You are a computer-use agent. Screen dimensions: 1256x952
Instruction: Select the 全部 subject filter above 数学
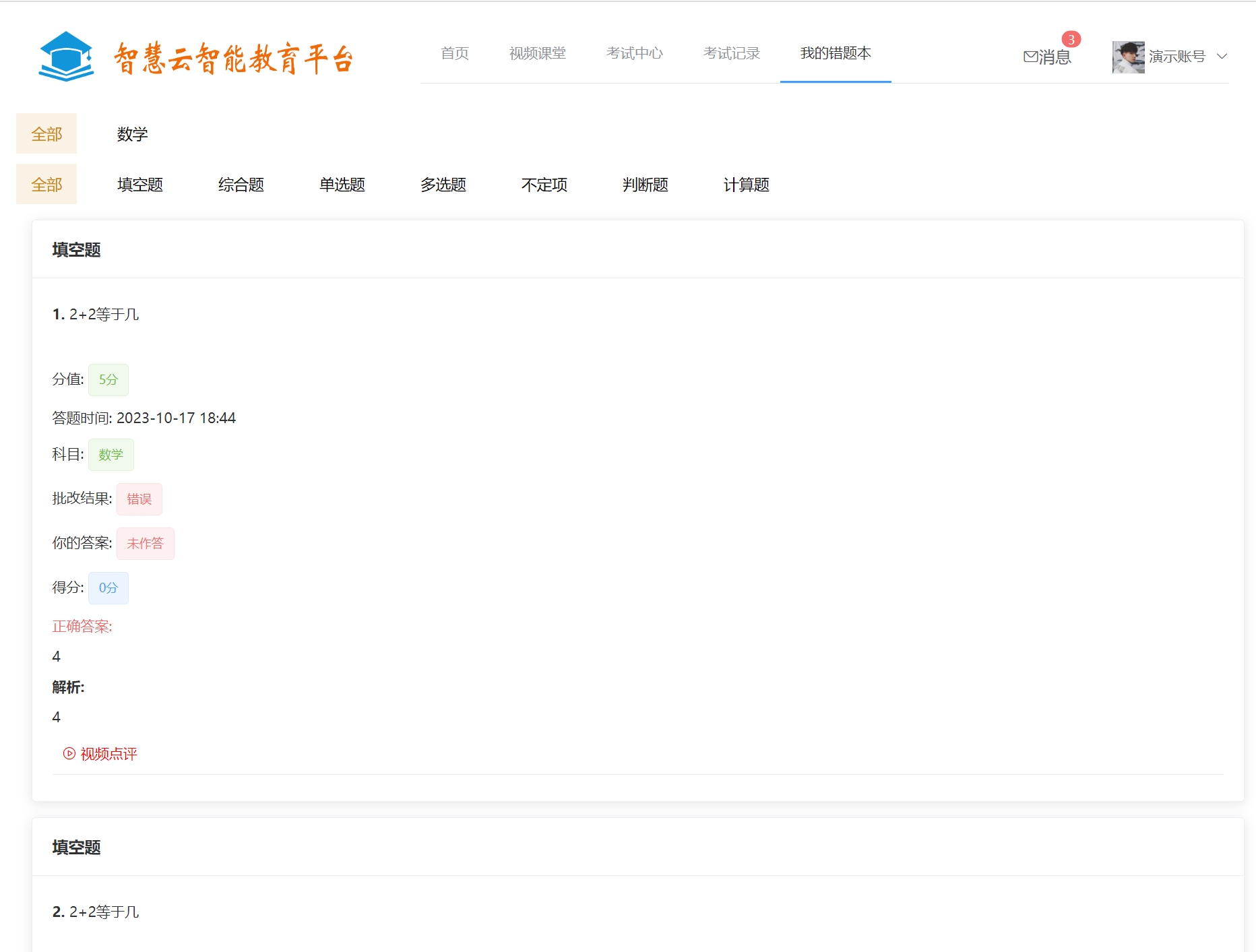pos(46,134)
